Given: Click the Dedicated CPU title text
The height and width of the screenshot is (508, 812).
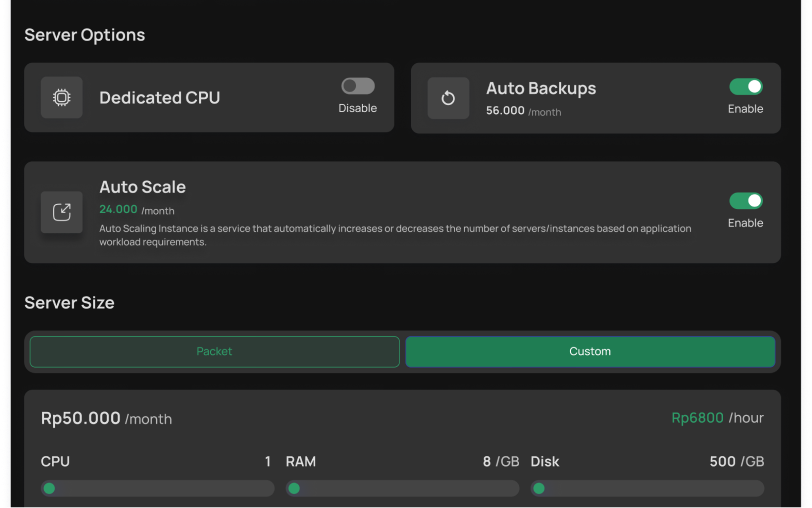Looking at the screenshot, I should pos(159,98).
